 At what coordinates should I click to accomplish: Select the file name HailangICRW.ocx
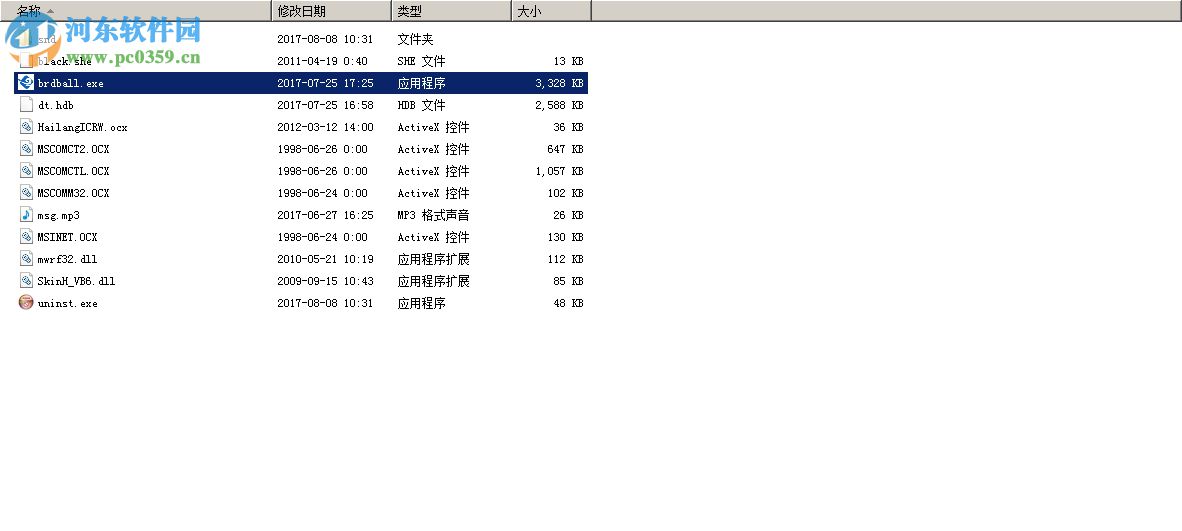click(x=83, y=127)
